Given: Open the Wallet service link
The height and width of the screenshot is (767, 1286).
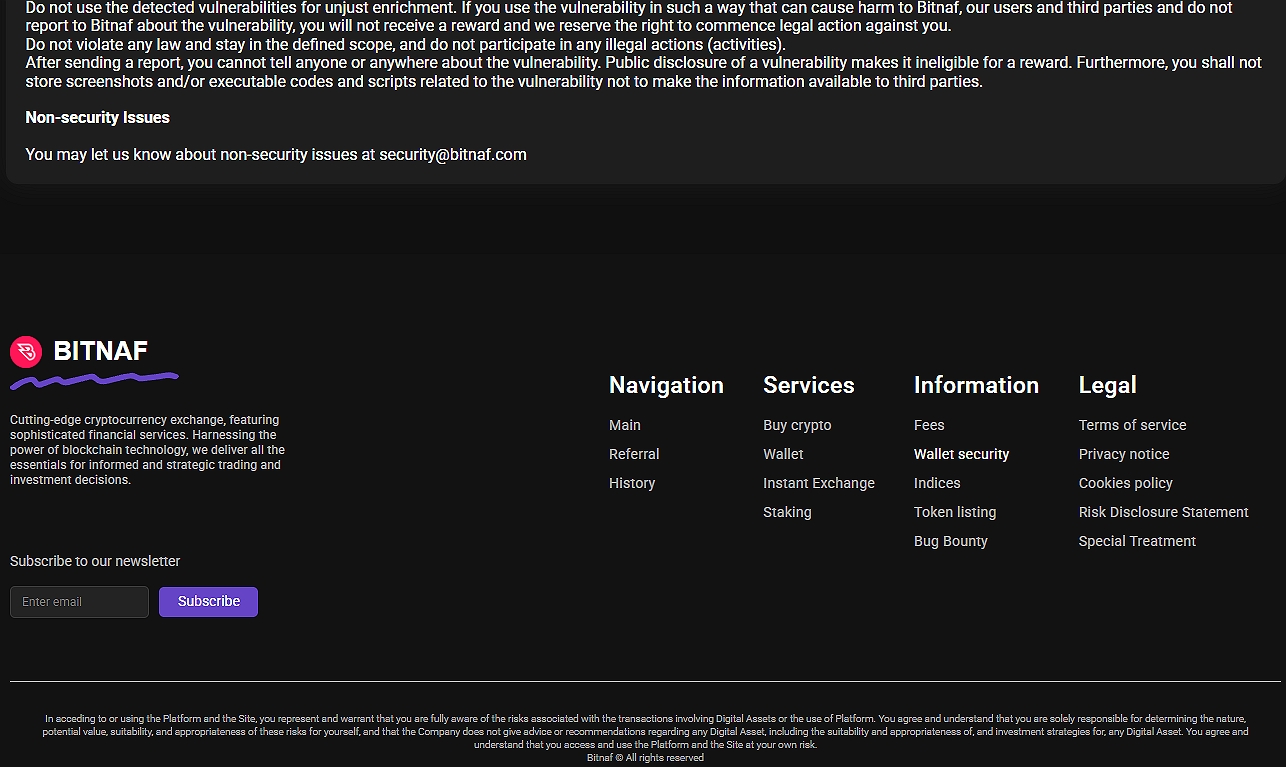Looking at the screenshot, I should [783, 454].
